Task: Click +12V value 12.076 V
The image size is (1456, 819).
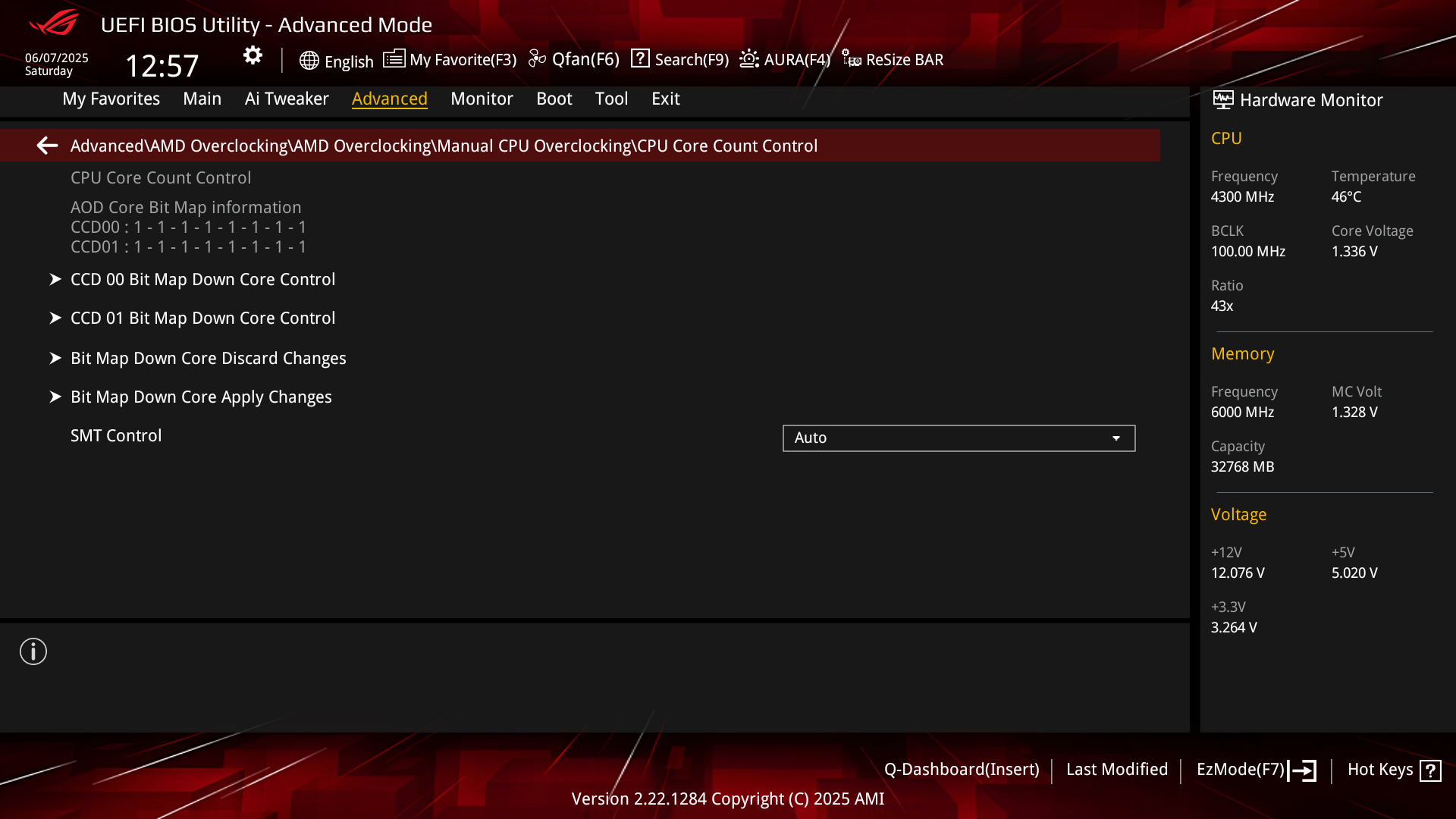Action: tap(1238, 573)
